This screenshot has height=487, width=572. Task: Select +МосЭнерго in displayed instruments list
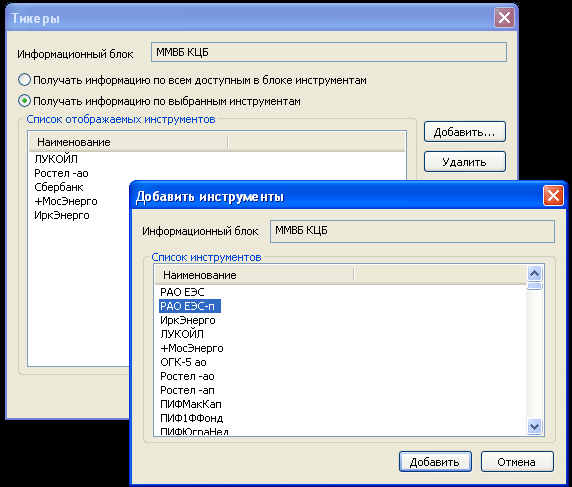point(66,201)
